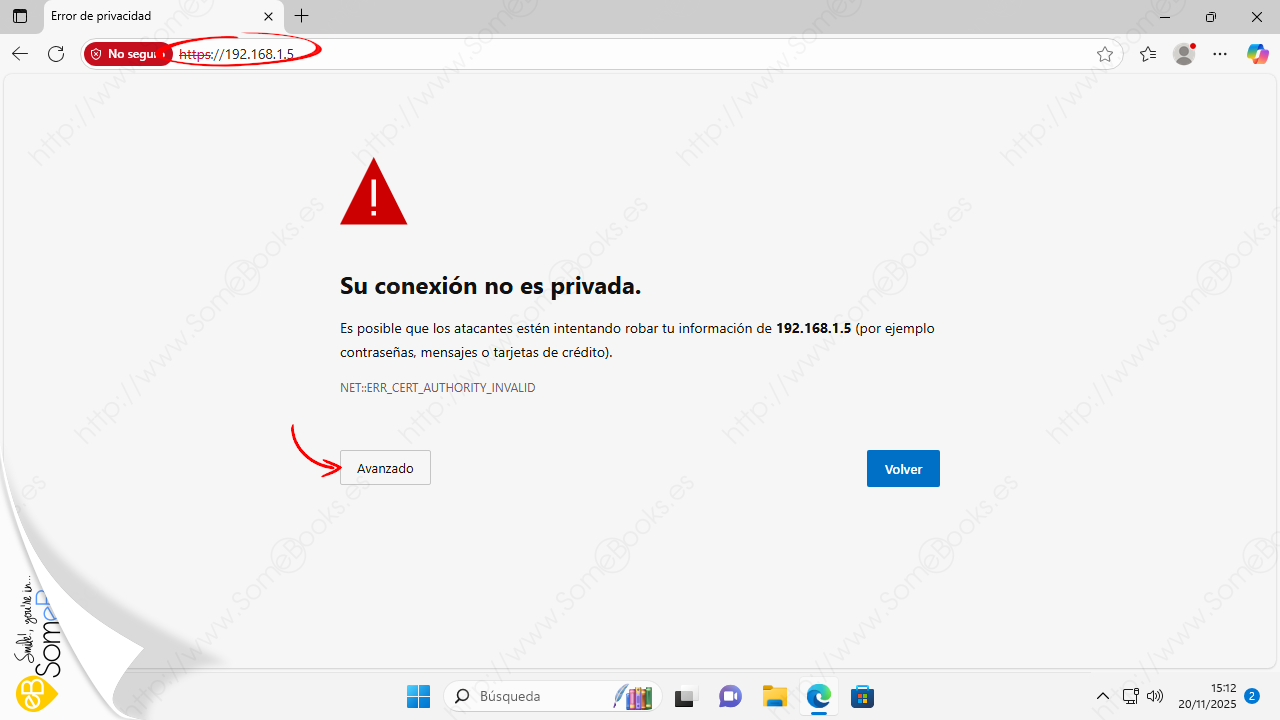The image size is (1280, 720).
Task: Open the volume control in system tray
Action: pyautogui.click(x=1155, y=696)
